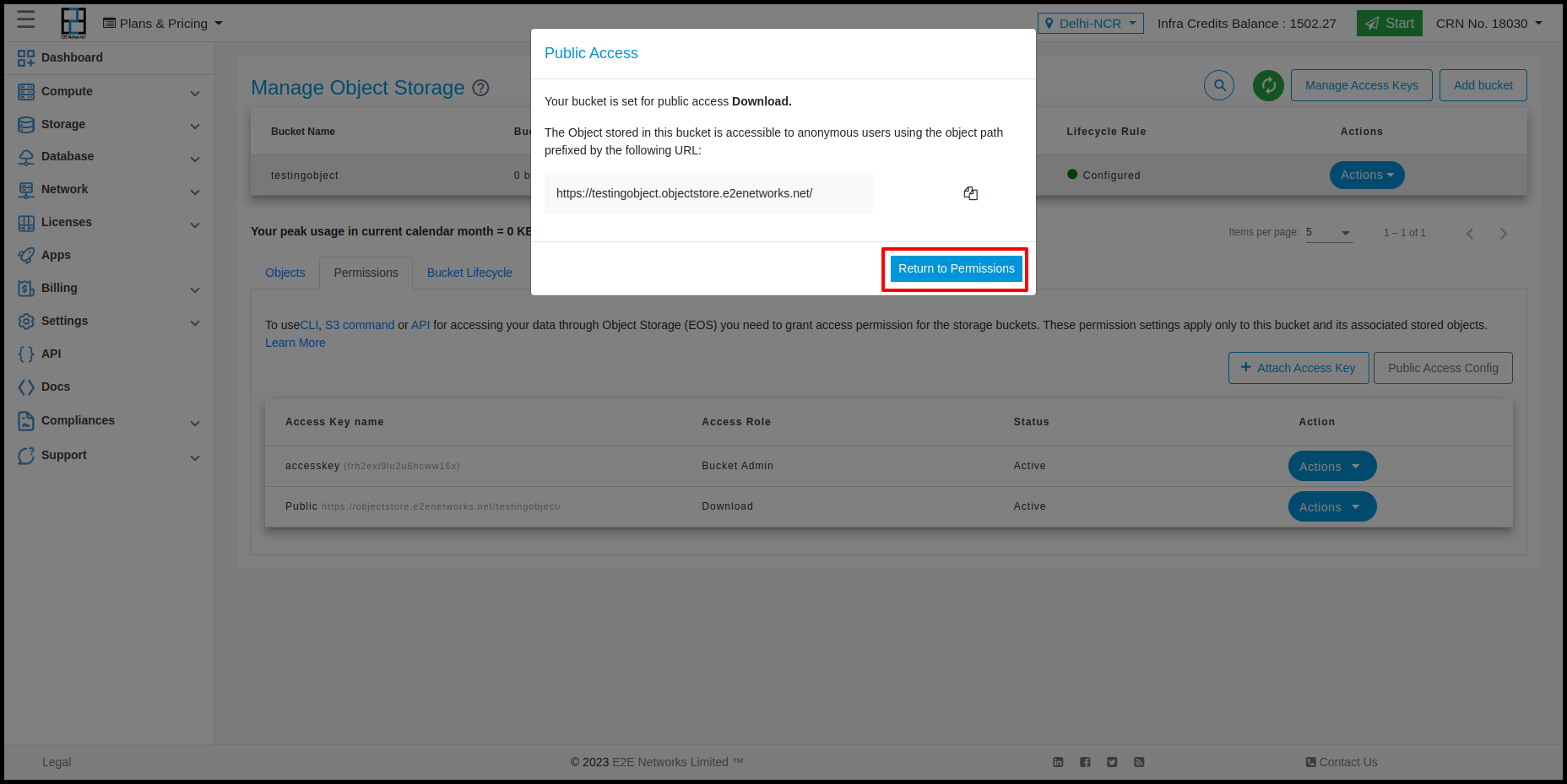
Task: Expand the Compliances chevron
Action: [195, 424]
